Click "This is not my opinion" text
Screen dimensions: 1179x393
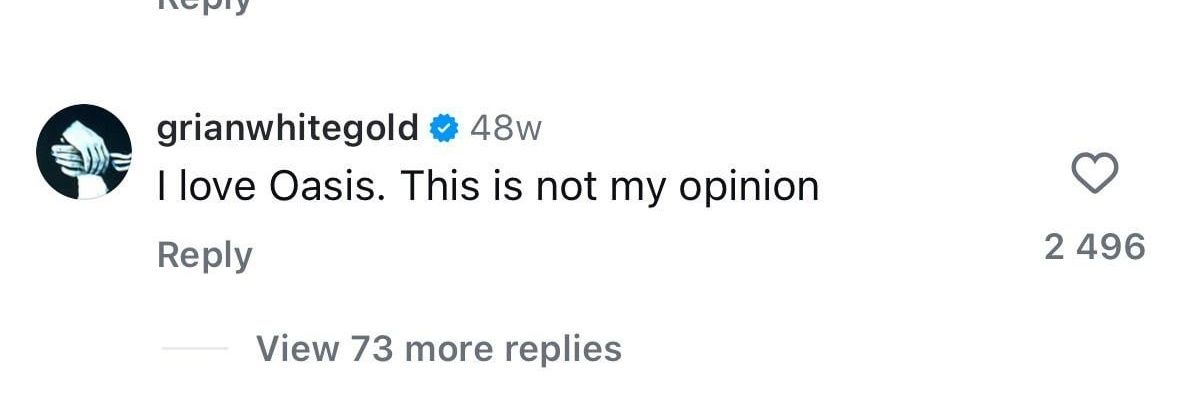(x=609, y=188)
